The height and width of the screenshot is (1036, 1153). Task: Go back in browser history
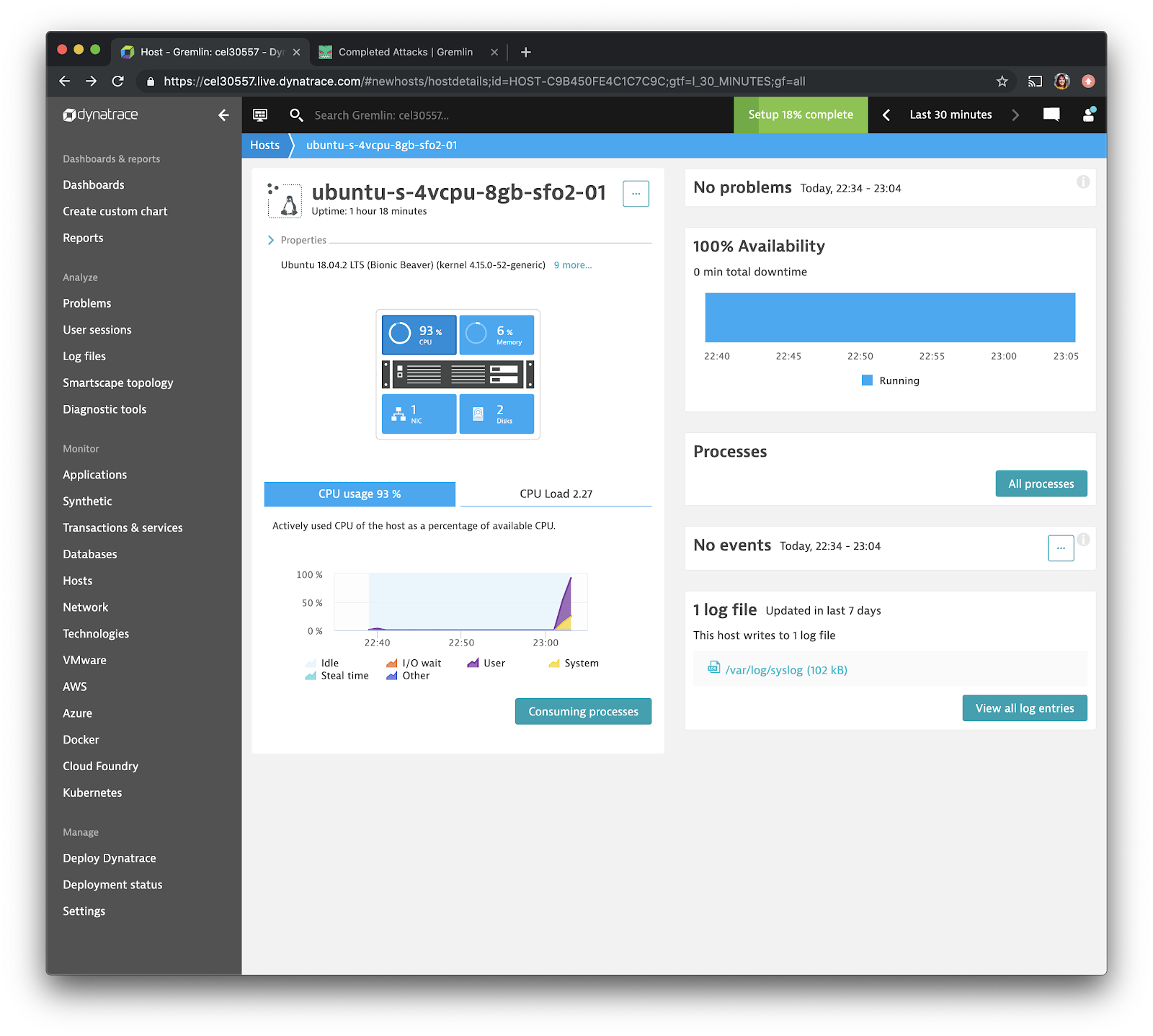point(65,81)
